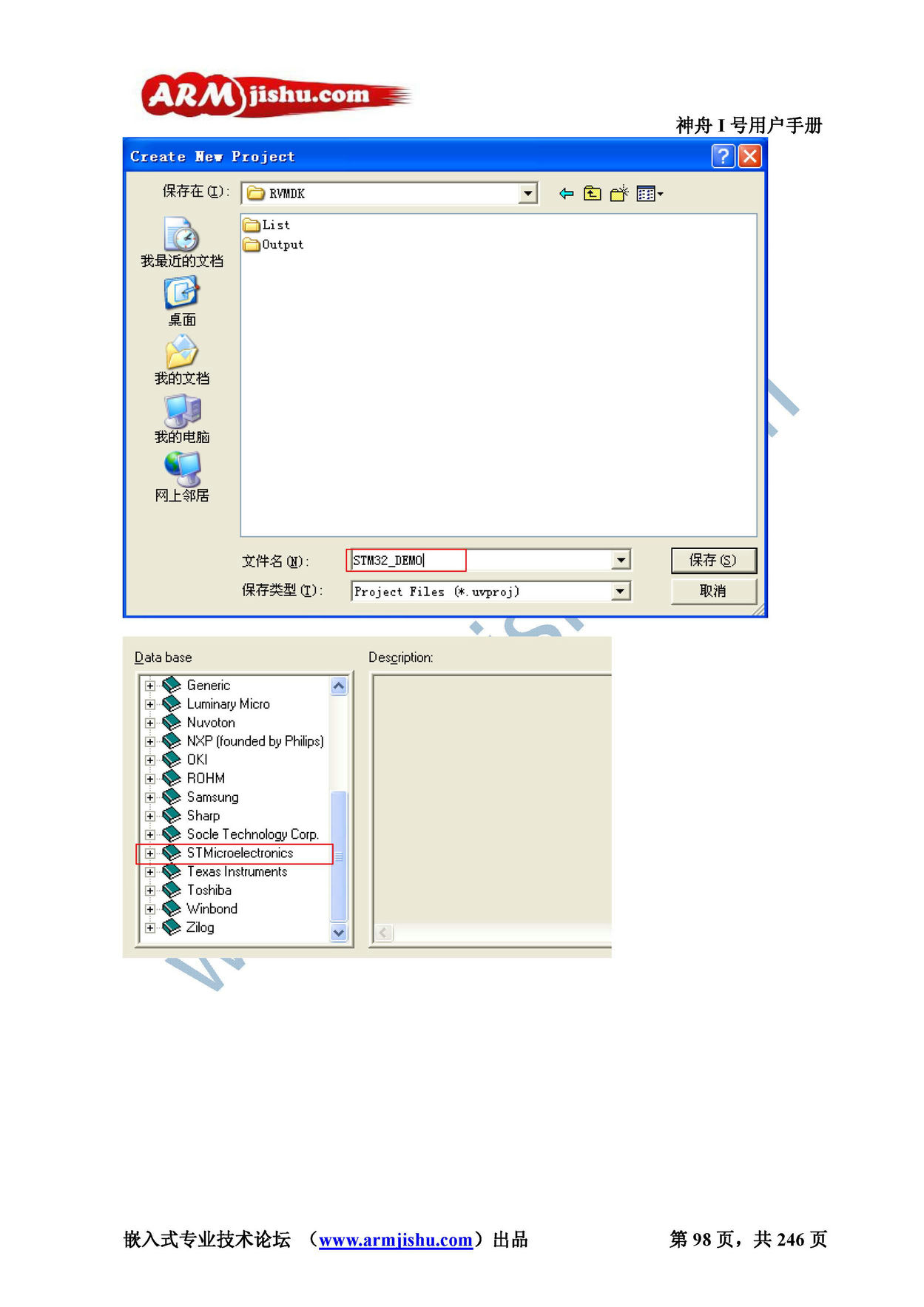924x1307 pixels.
Task: Select Socle Technology Corp. entry
Action: (252, 834)
